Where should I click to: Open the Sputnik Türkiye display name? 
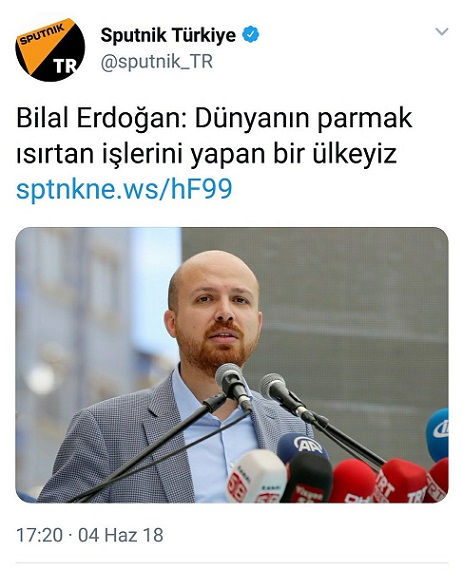coord(168,35)
